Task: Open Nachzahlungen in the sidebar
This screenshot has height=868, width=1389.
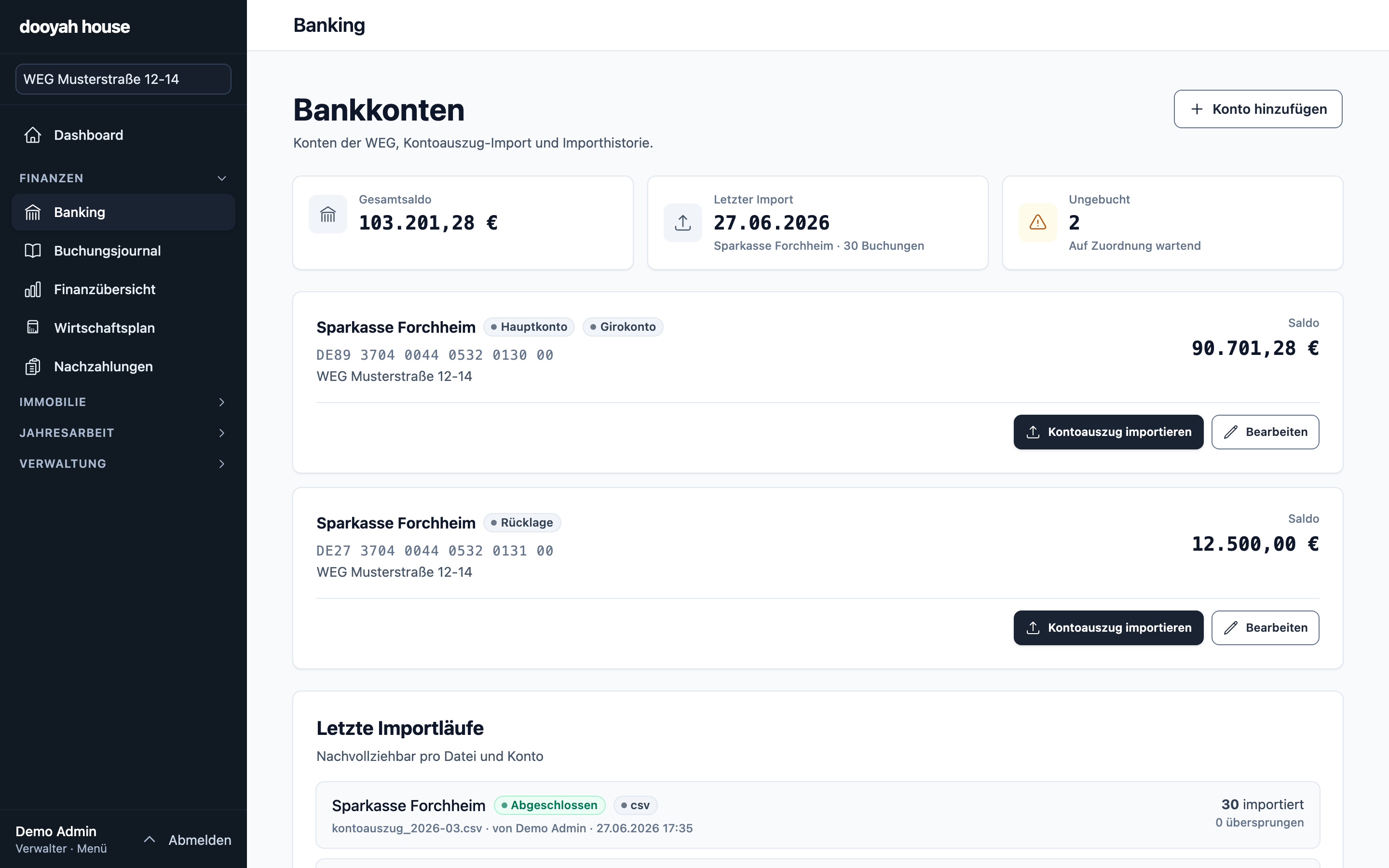Action: [123, 366]
